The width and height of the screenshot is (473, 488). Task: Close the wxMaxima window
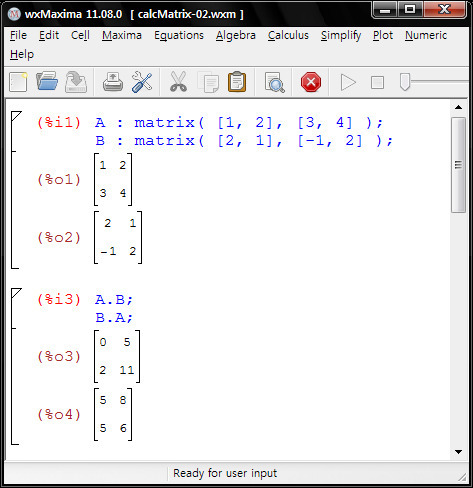[x=445, y=10]
